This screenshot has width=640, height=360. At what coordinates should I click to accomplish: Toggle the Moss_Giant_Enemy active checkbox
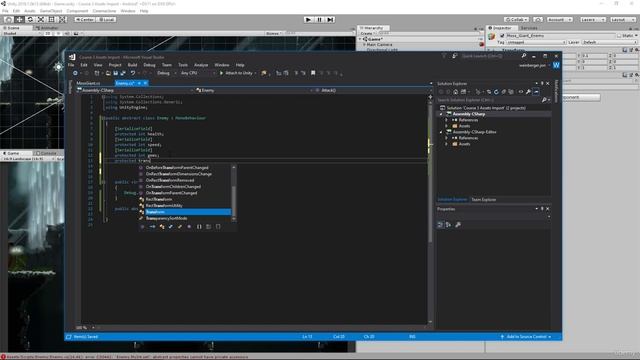[502, 36]
